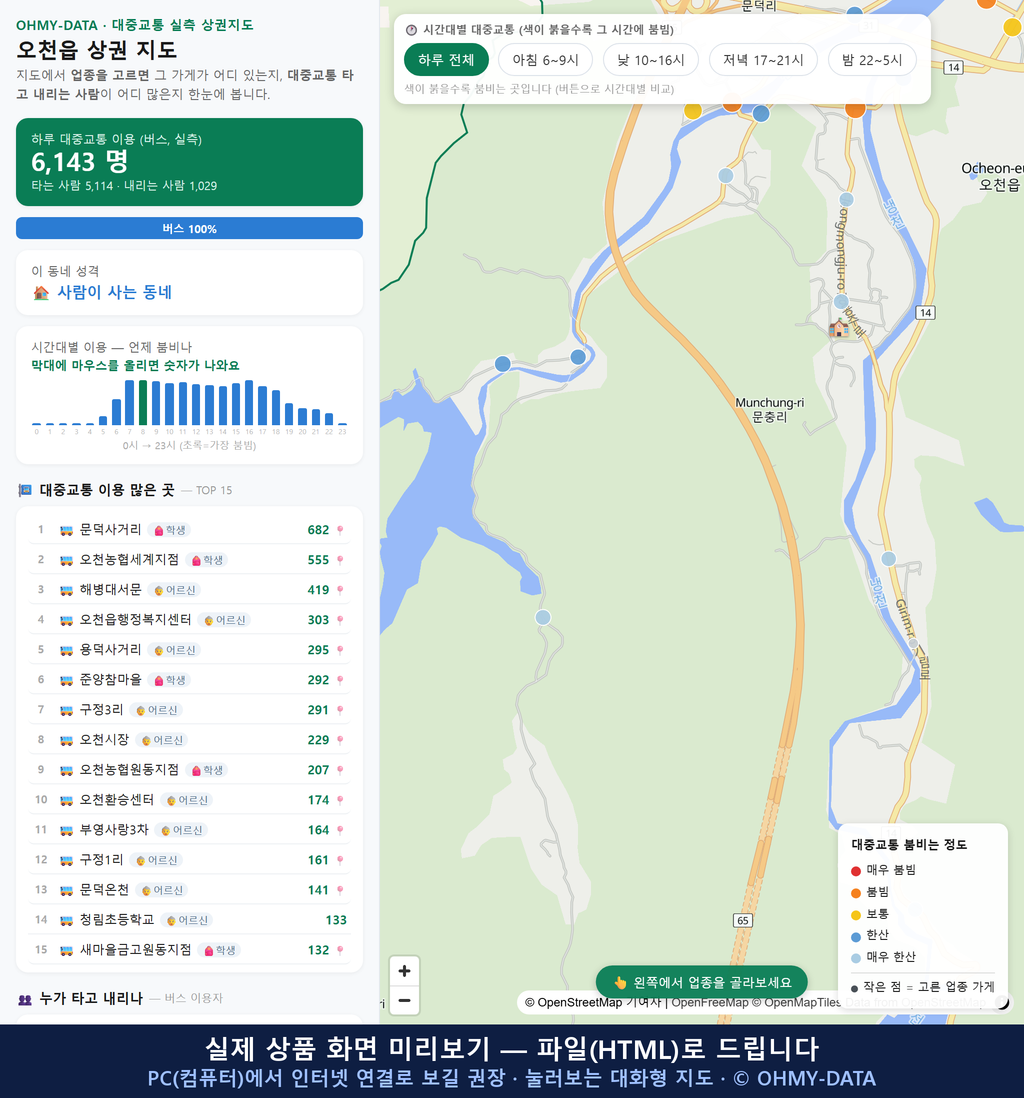The image size is (1024, 1098).
Task: Click the orange 붐빔 legend swatch
Action: coord(856,893)
